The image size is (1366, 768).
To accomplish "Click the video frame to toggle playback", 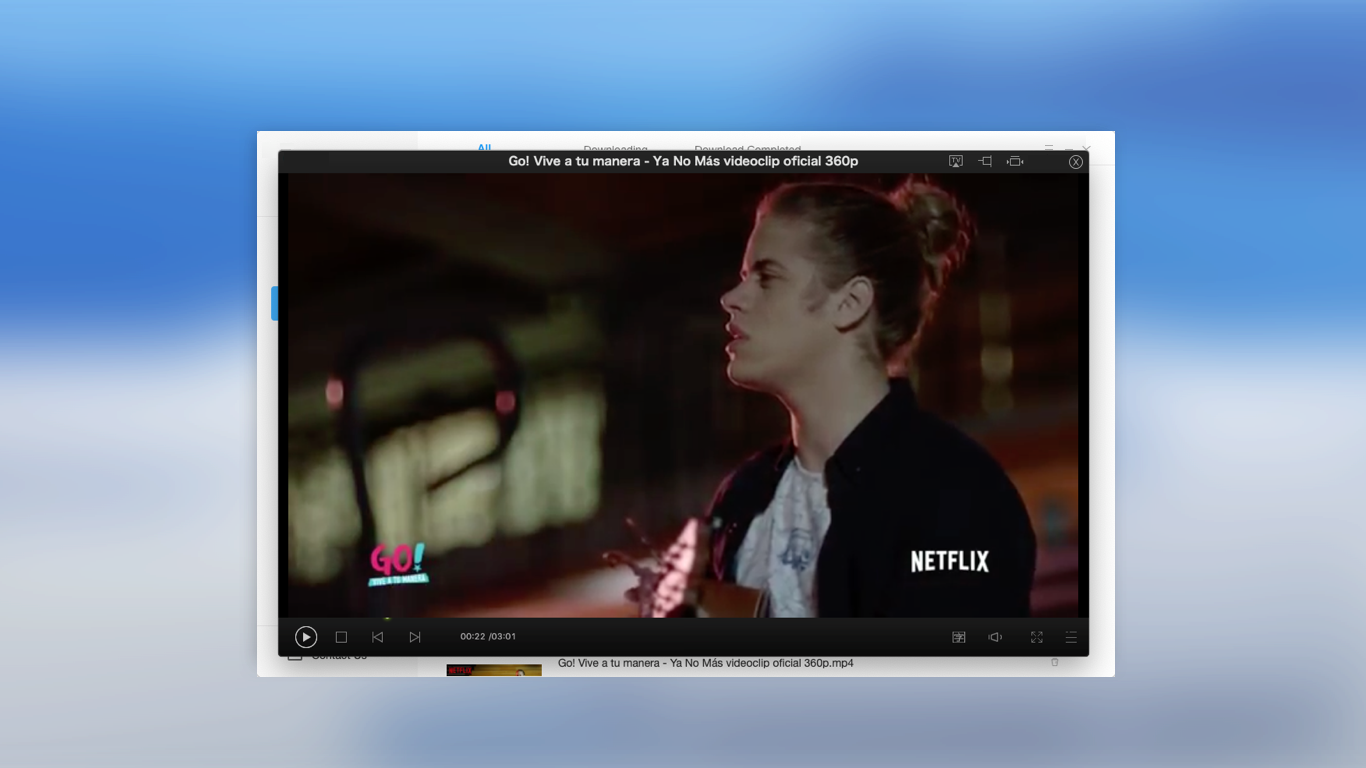I will (x=683, y=395).
